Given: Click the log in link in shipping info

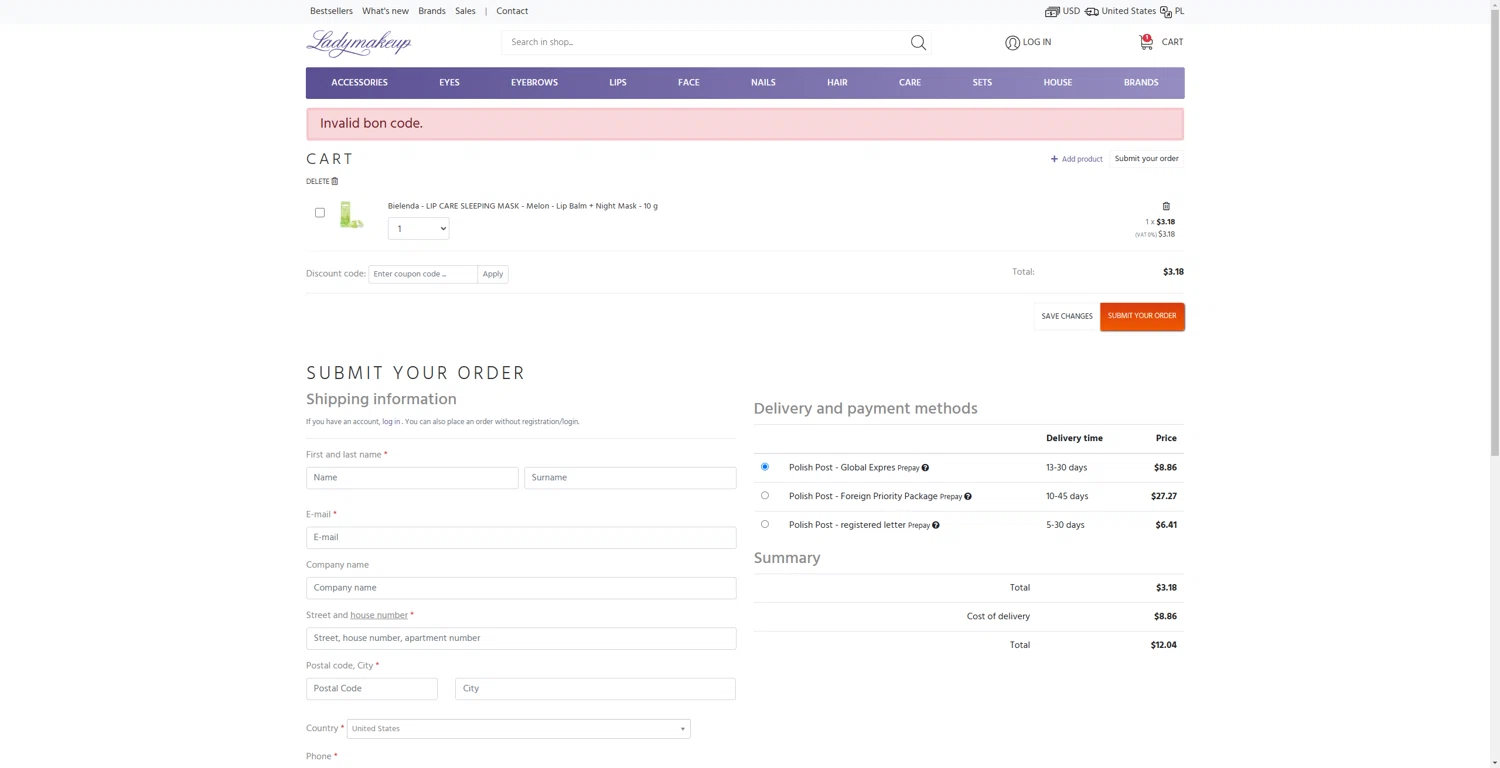Looking at the screenshot, I should [x=391, y=422].
